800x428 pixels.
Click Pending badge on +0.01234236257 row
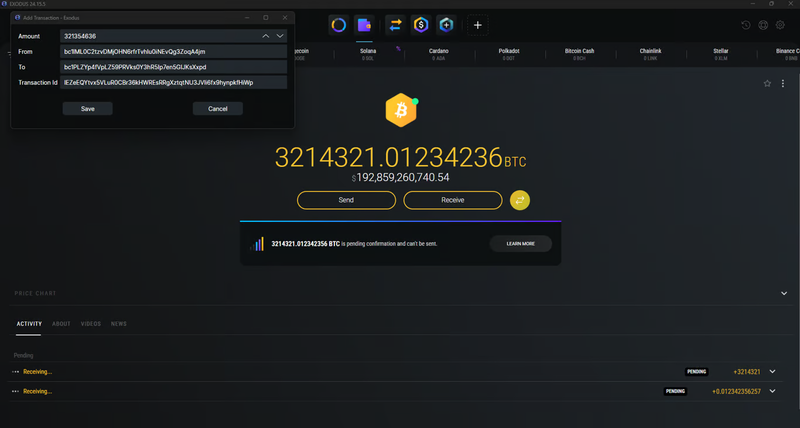[x=675, y=391]
